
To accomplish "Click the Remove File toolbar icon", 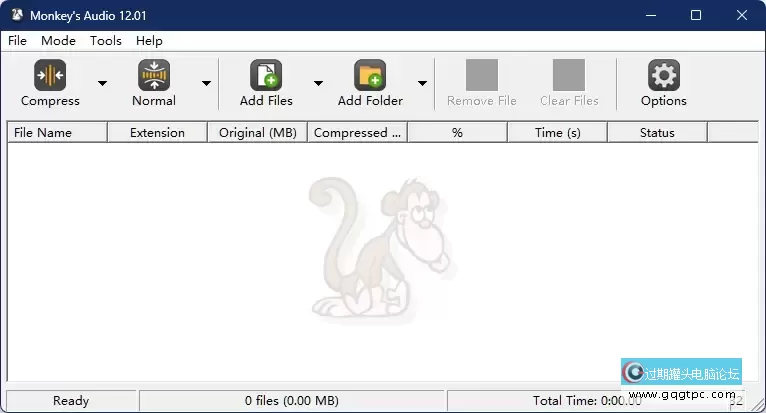I will pos(482,76).
